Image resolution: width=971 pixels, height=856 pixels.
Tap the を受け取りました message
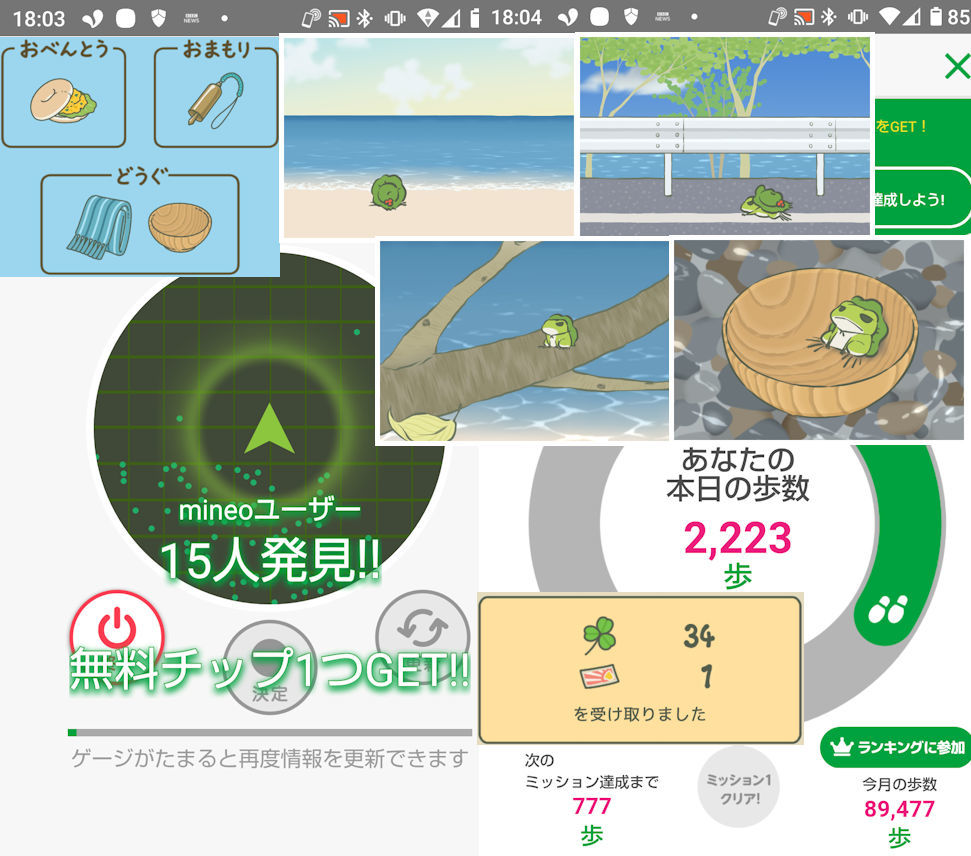640,714
